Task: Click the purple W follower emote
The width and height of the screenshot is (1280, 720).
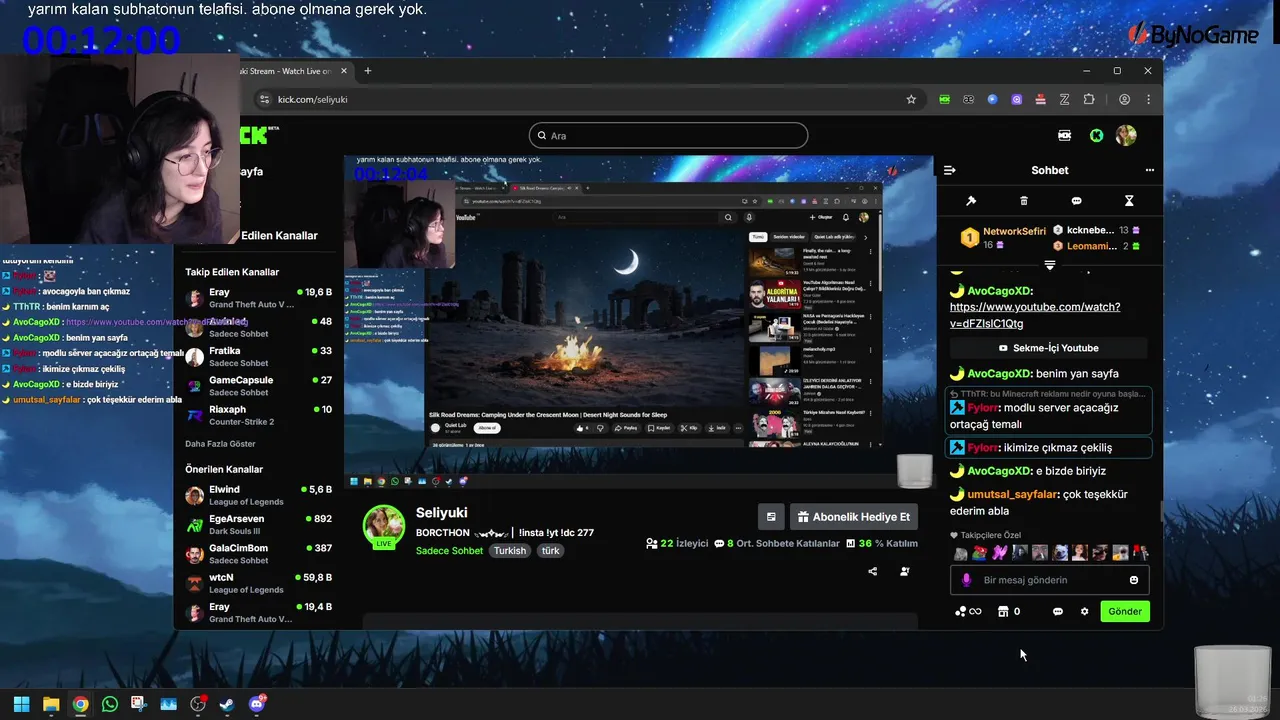Action: pyautogui.click(x=999, y=553)
